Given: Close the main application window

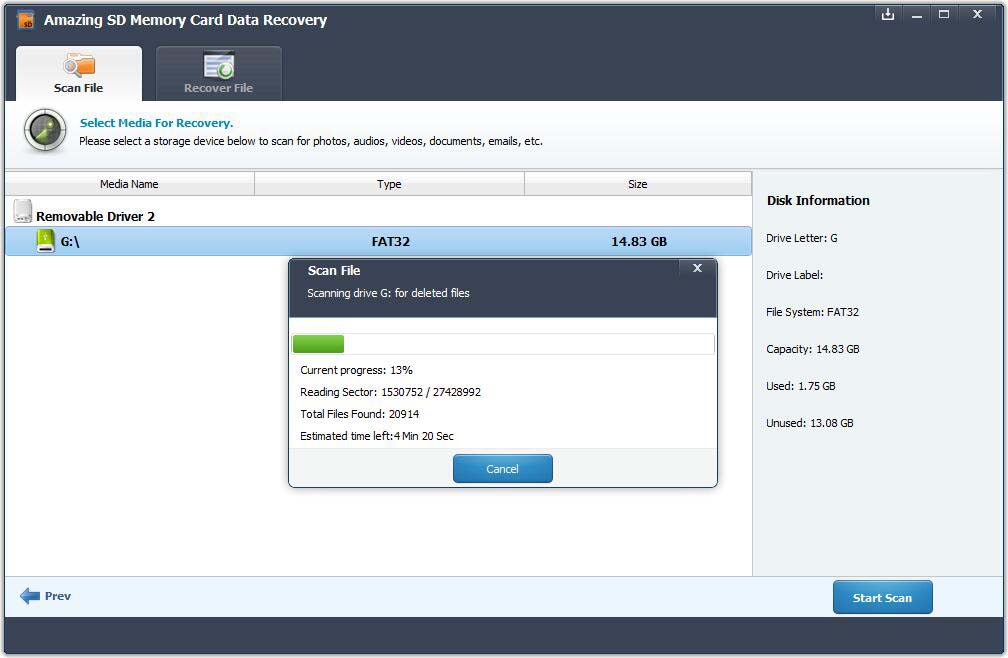Looking at the screenshot, I should point(977,14).
